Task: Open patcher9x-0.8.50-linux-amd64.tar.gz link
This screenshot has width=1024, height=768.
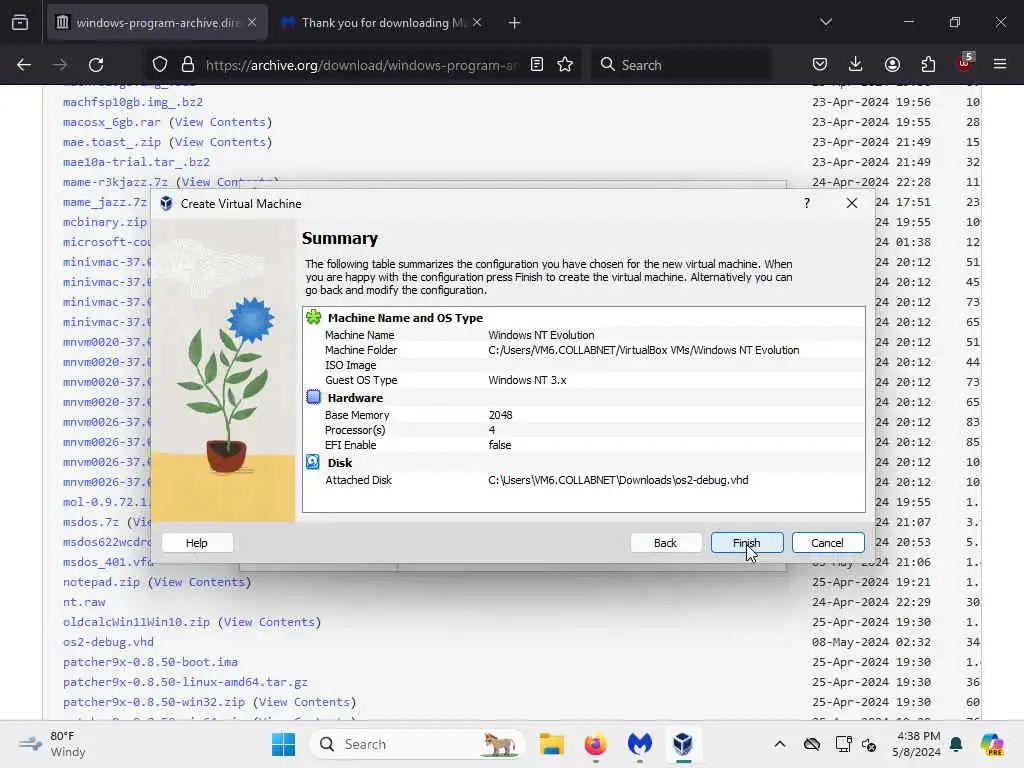Action: (x=185, y=682)
